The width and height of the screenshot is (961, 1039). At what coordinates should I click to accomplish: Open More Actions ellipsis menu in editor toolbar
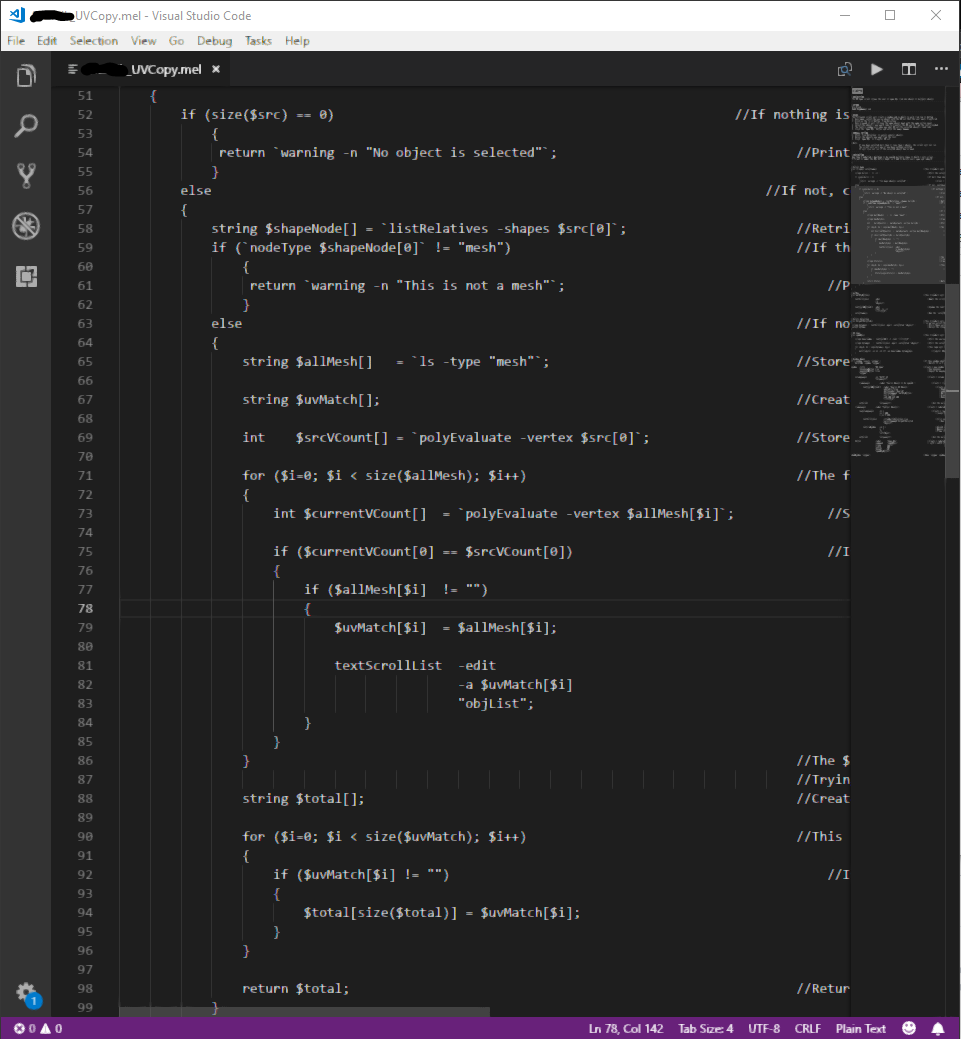click(941, 68)
